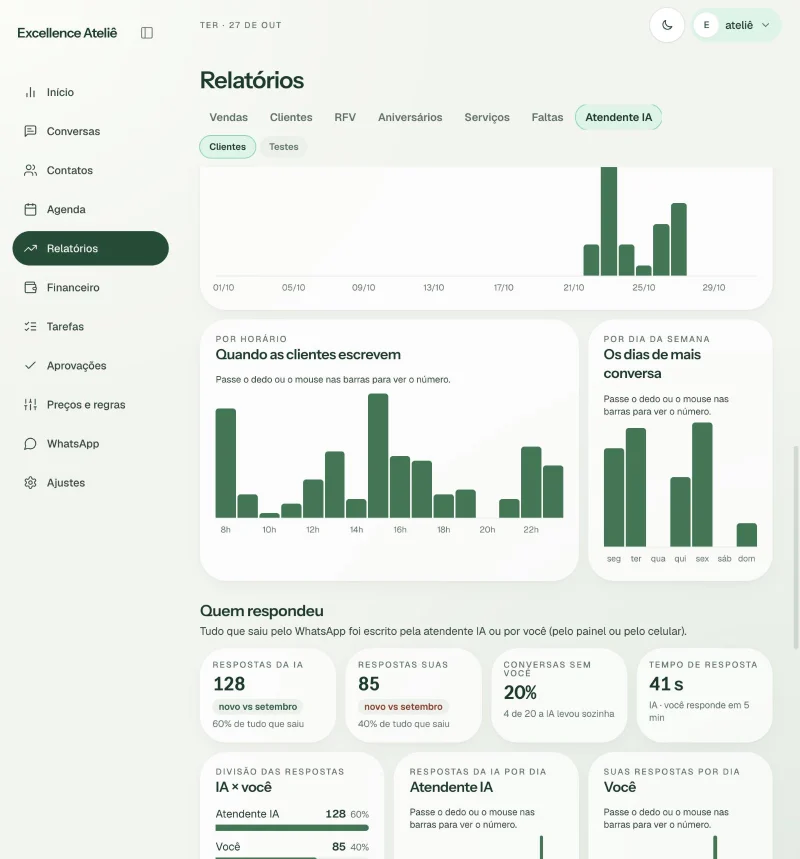Open Aprovações in the sidebar
Image resolution: width=800 pixels, height=859 pixels.
click(x=90, y=365)
